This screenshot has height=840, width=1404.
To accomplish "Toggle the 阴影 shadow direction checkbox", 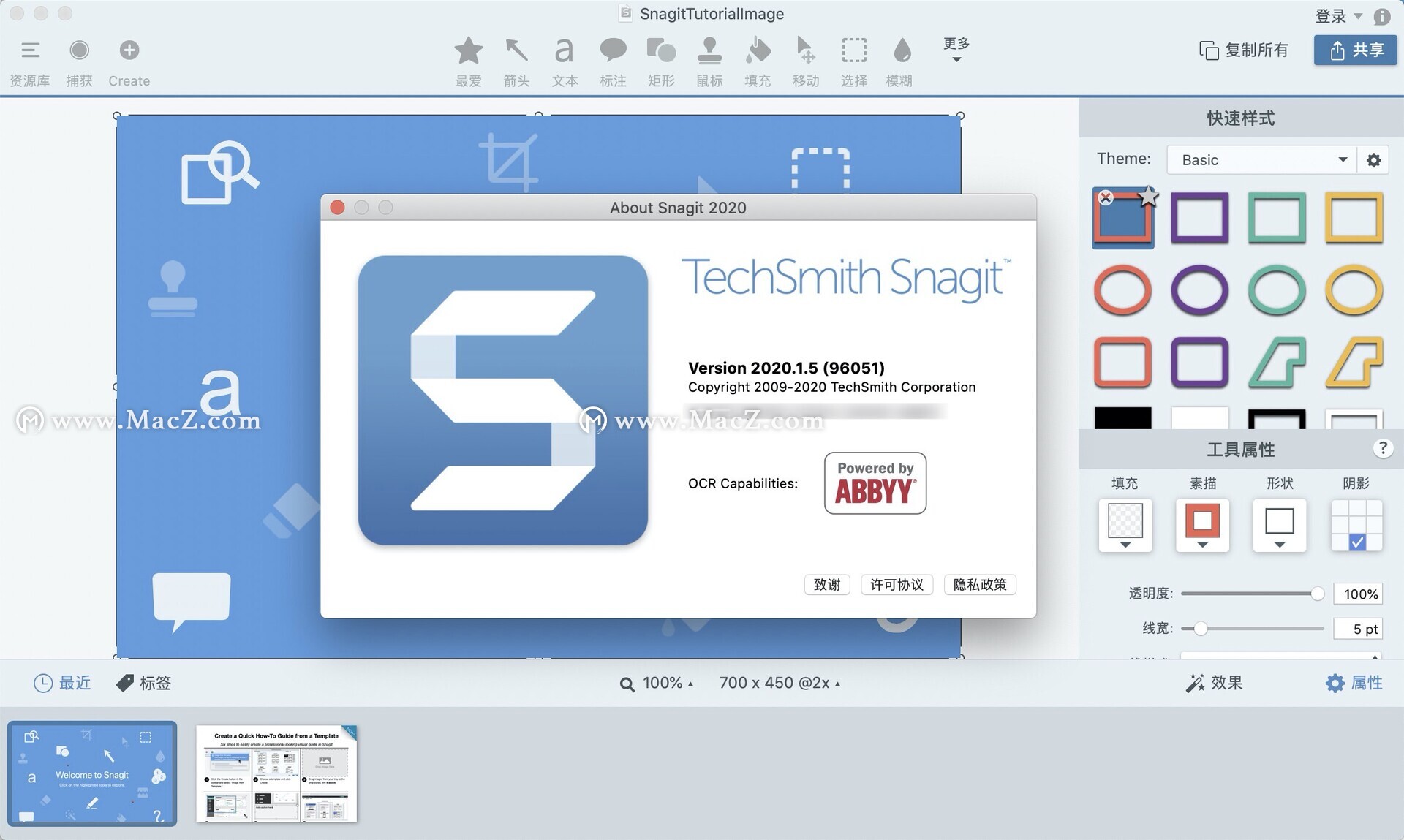I will pos(1357,542).
